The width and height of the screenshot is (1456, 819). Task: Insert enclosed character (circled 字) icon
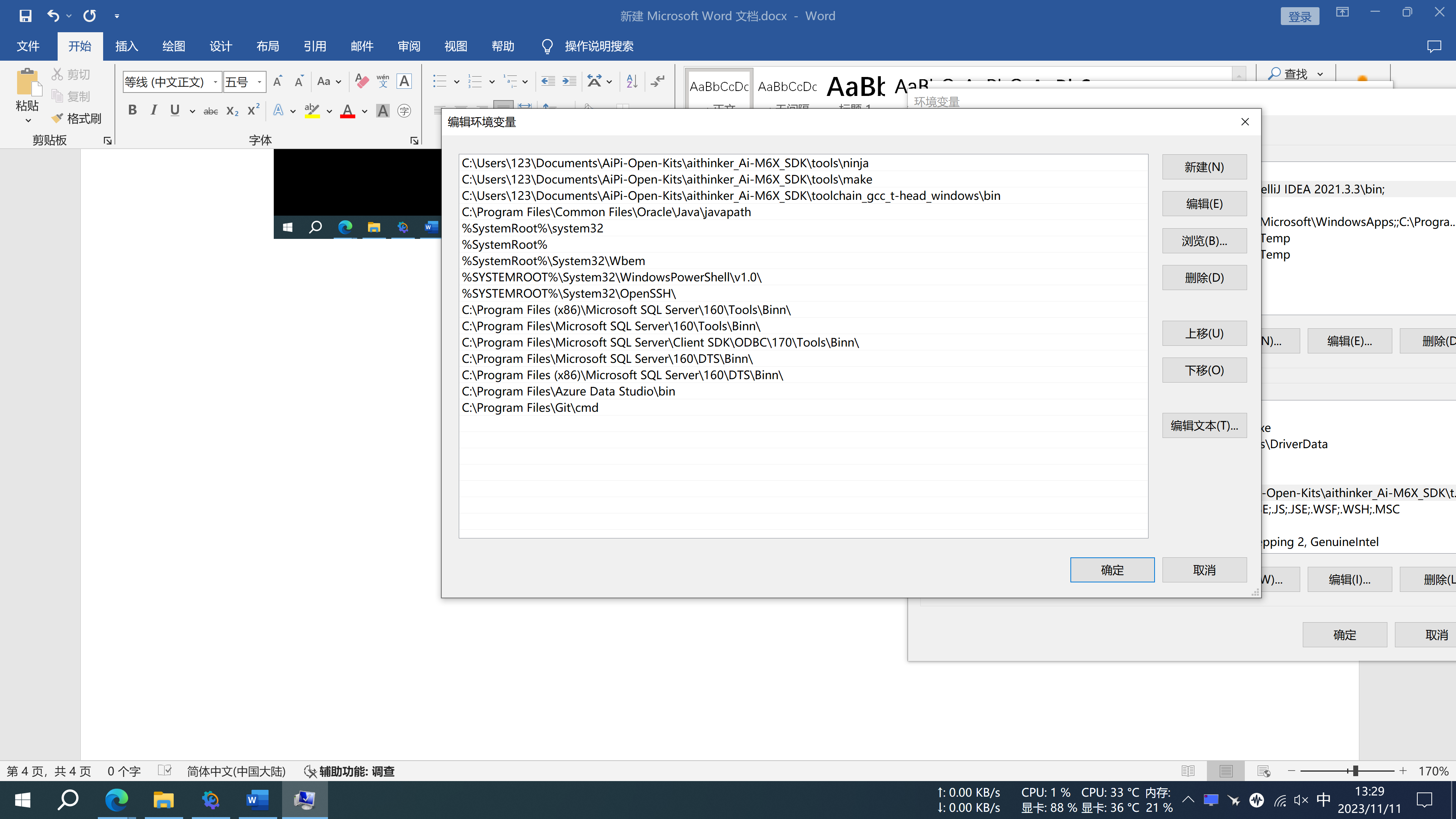pos(404,111)
